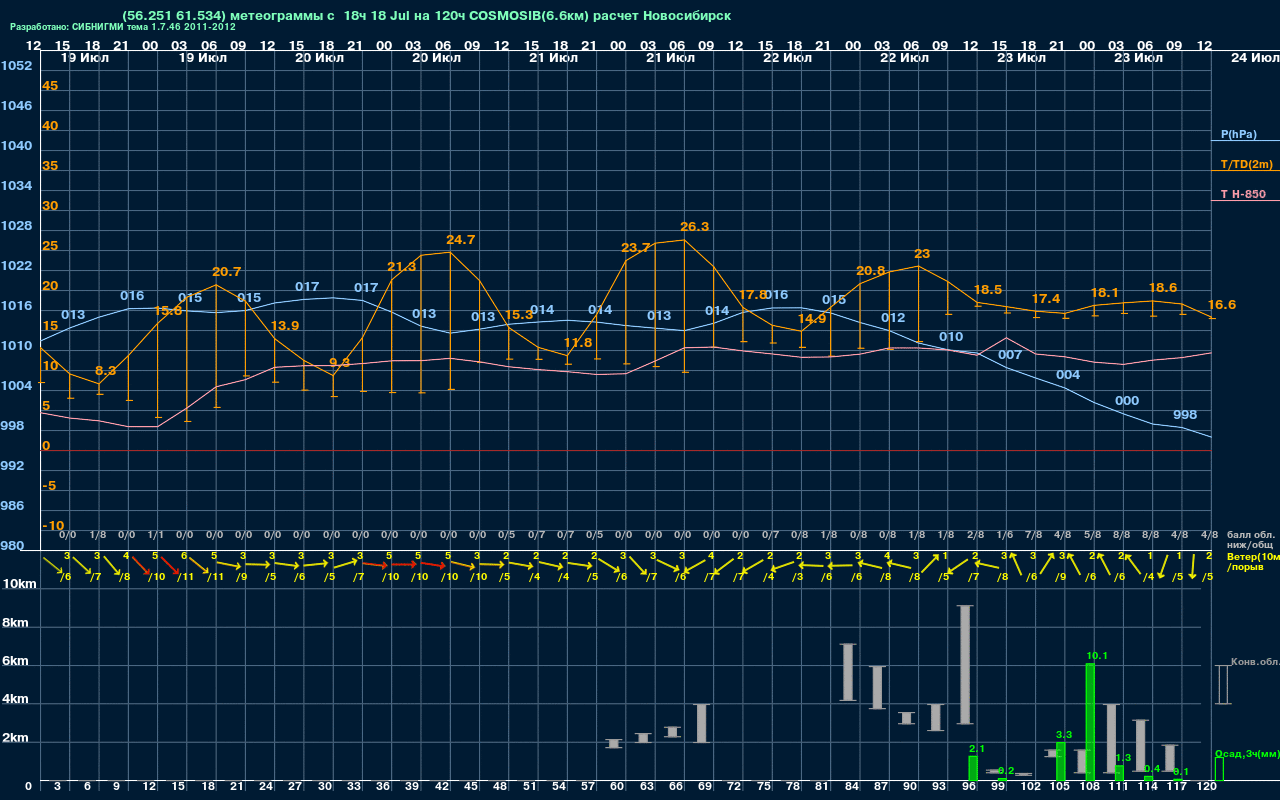Click the 992 pressure axis label
The width and height of the screenshot is (1280, 800).
point(13,466)
